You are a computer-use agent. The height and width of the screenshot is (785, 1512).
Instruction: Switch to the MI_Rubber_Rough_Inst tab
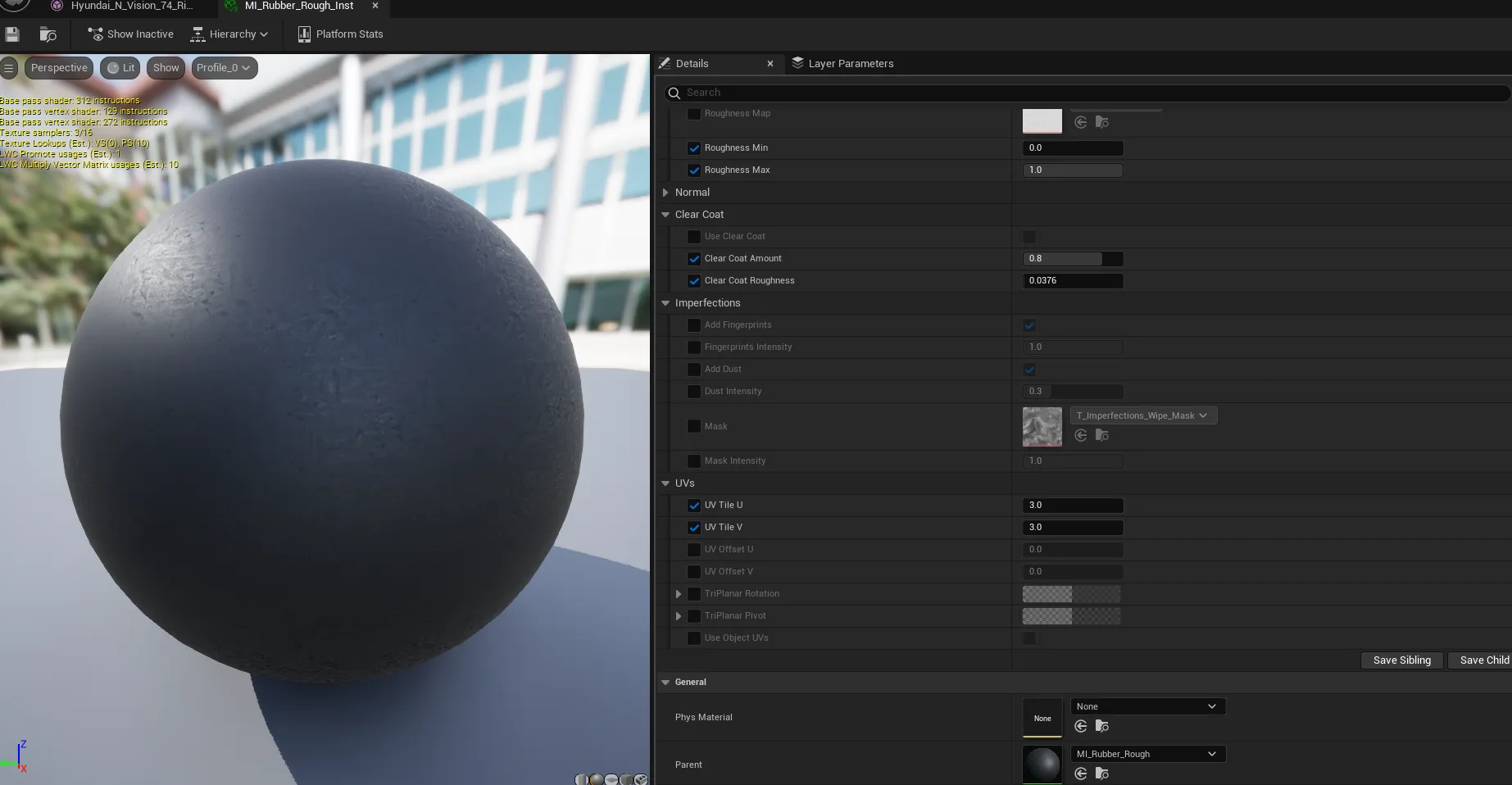click(299, 6)
